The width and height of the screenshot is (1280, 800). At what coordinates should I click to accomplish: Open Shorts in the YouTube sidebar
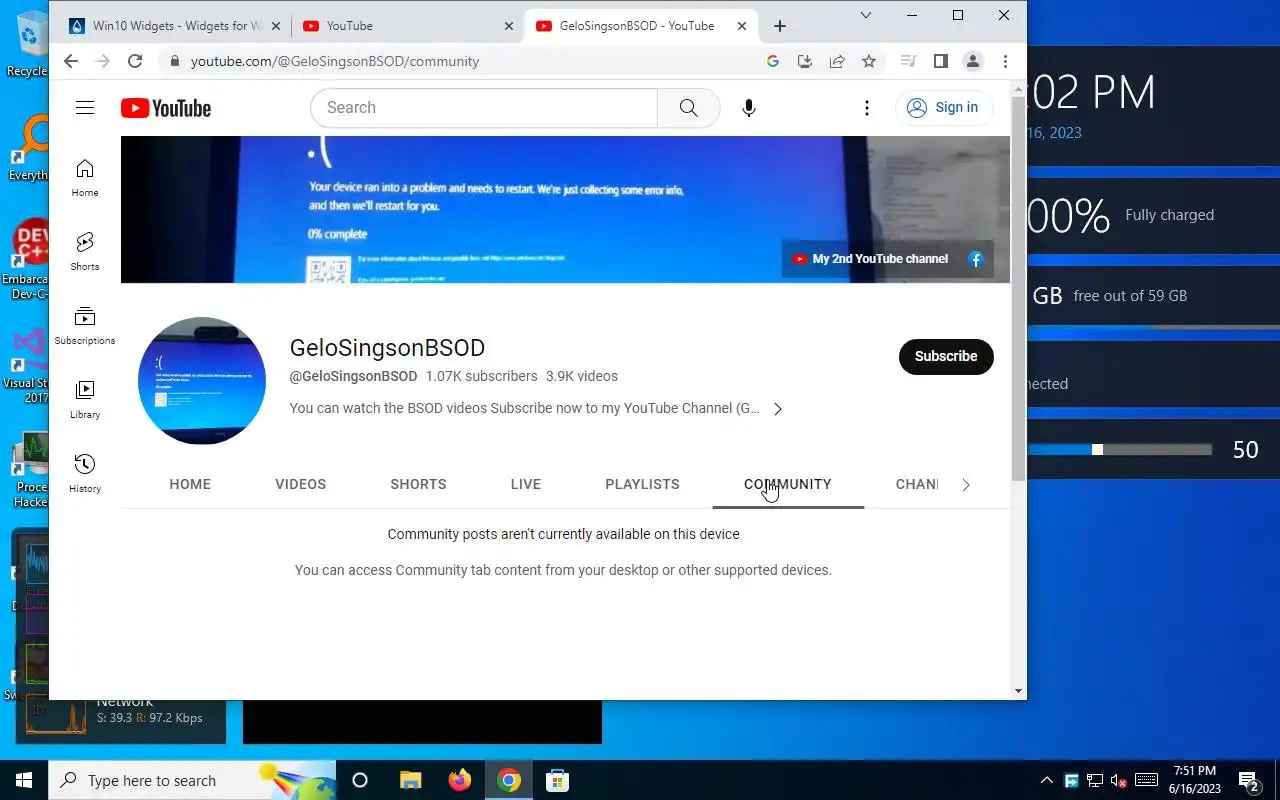click(85, 252)
